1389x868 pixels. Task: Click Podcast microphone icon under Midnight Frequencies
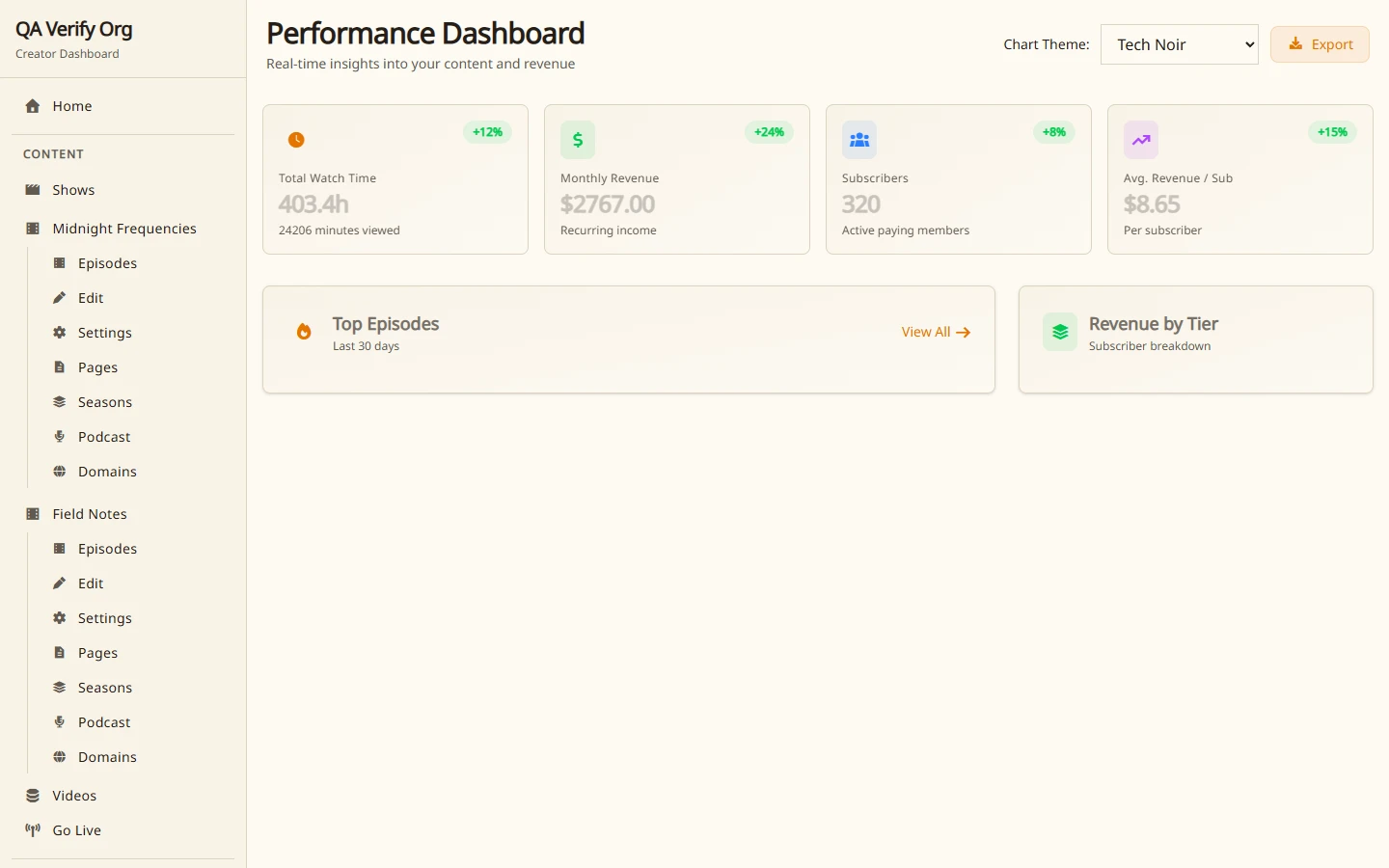click(x=59, y=437)
